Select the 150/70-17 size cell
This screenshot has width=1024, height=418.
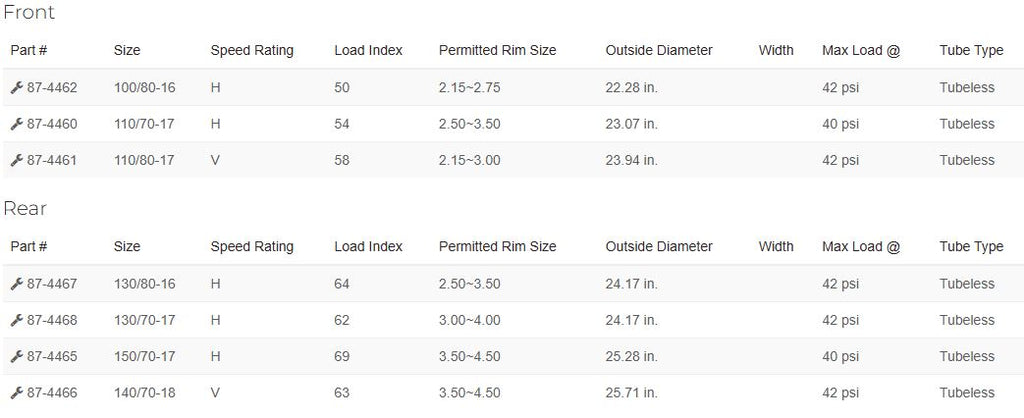point(144,357)
